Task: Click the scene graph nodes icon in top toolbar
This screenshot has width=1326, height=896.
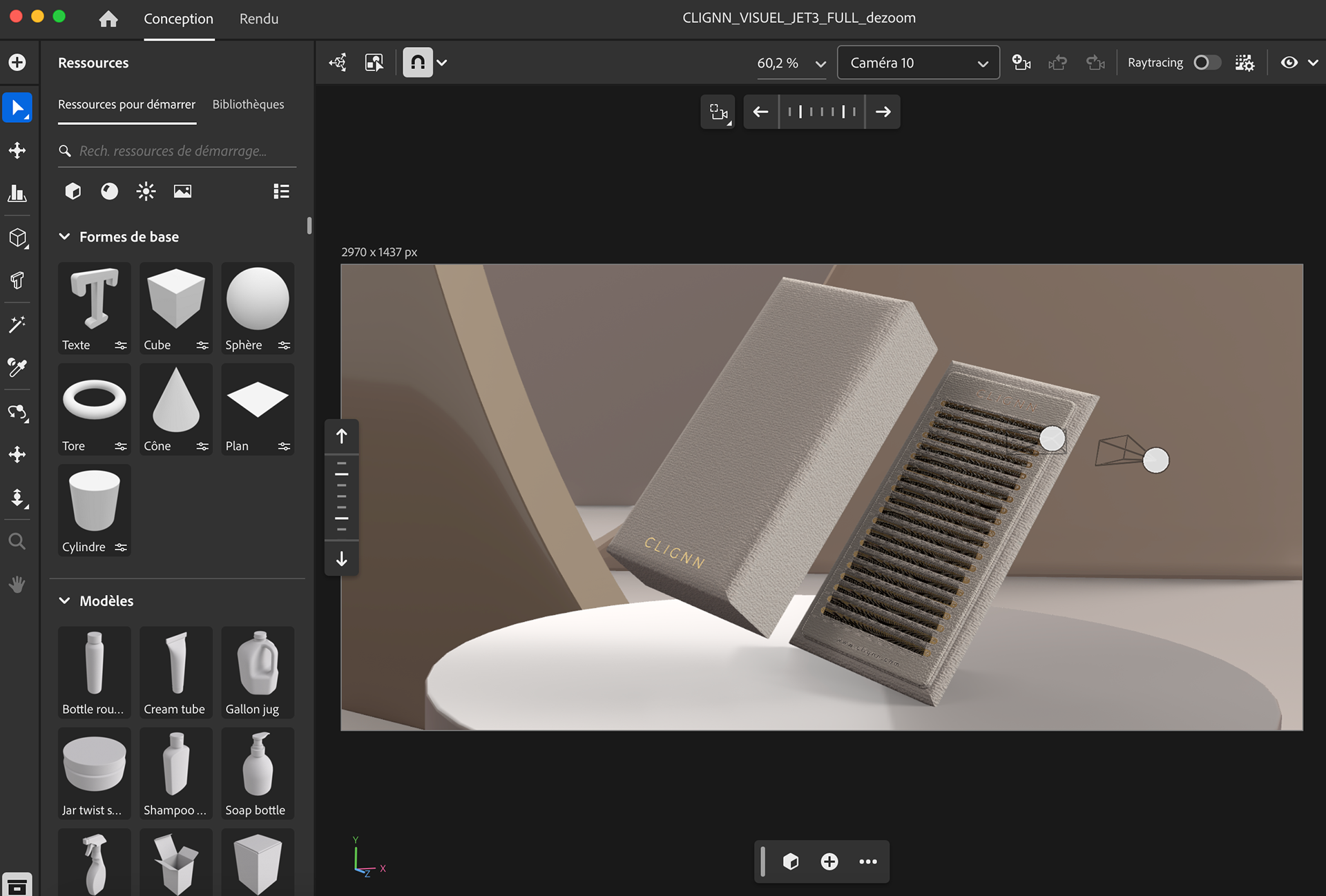Action: [338, 63]
